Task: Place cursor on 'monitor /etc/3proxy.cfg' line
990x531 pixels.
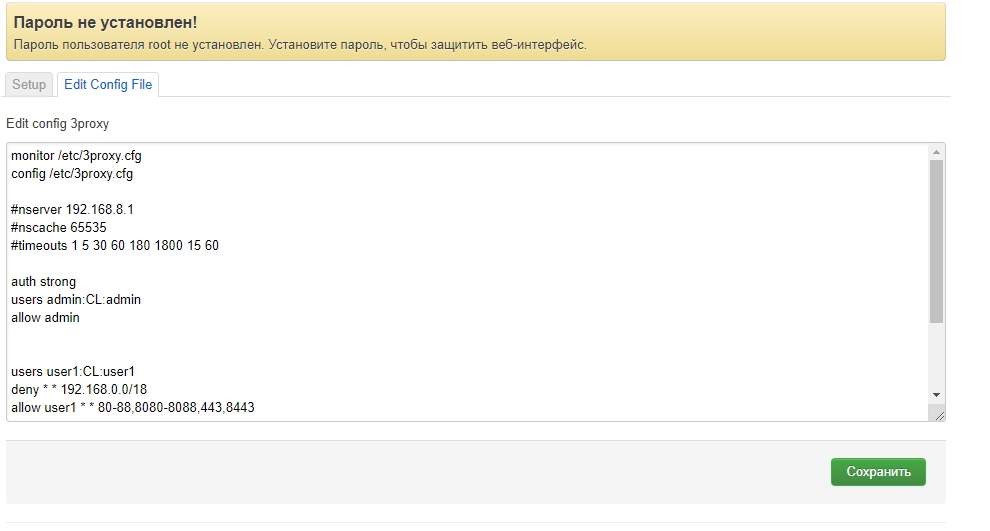Action: [83, 156]
